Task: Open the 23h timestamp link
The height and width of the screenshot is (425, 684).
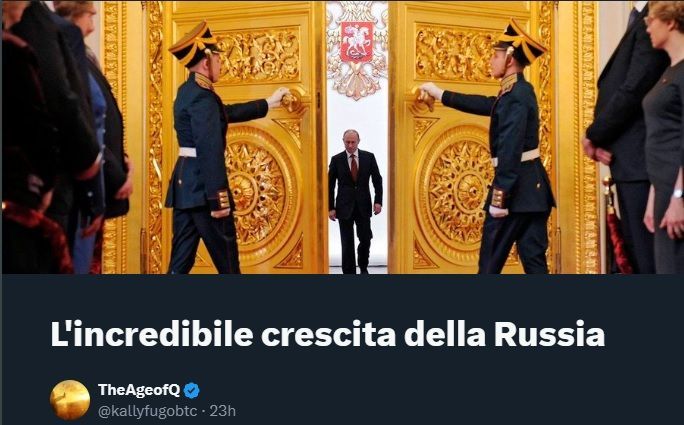Action: tap(223, 411)
